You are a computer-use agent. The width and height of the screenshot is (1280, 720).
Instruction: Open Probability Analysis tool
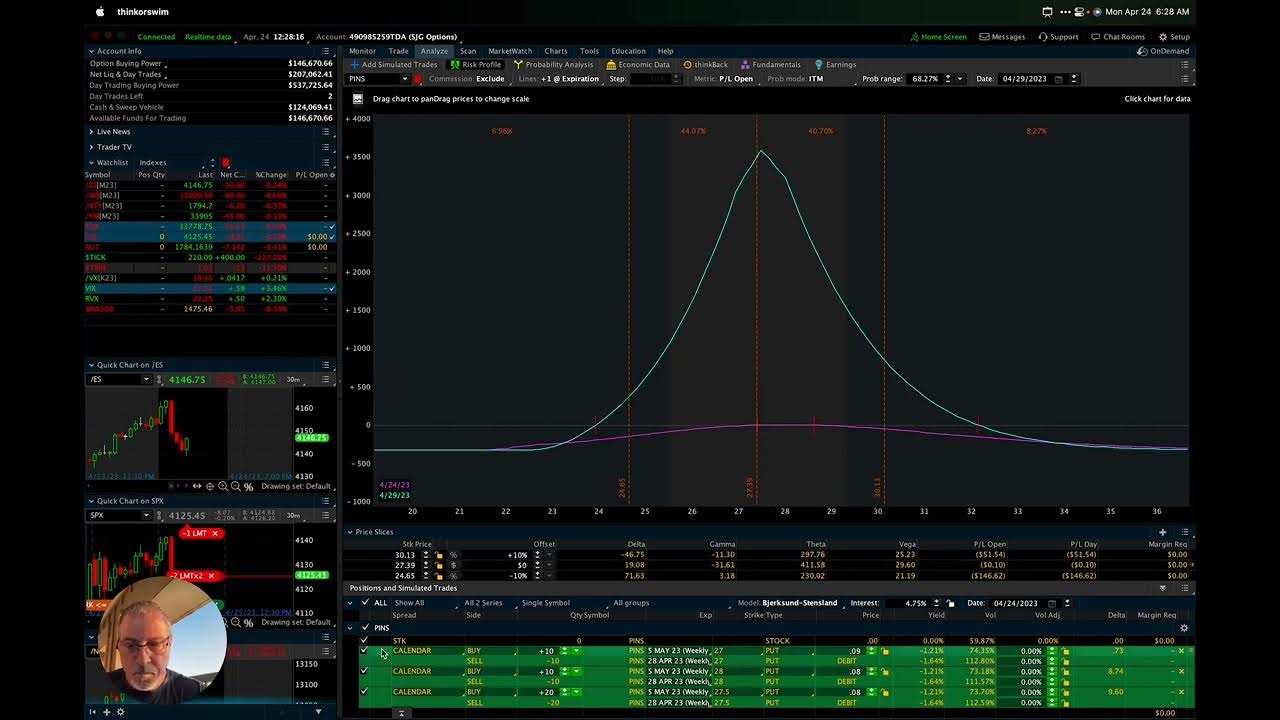[x=553, y=65]
